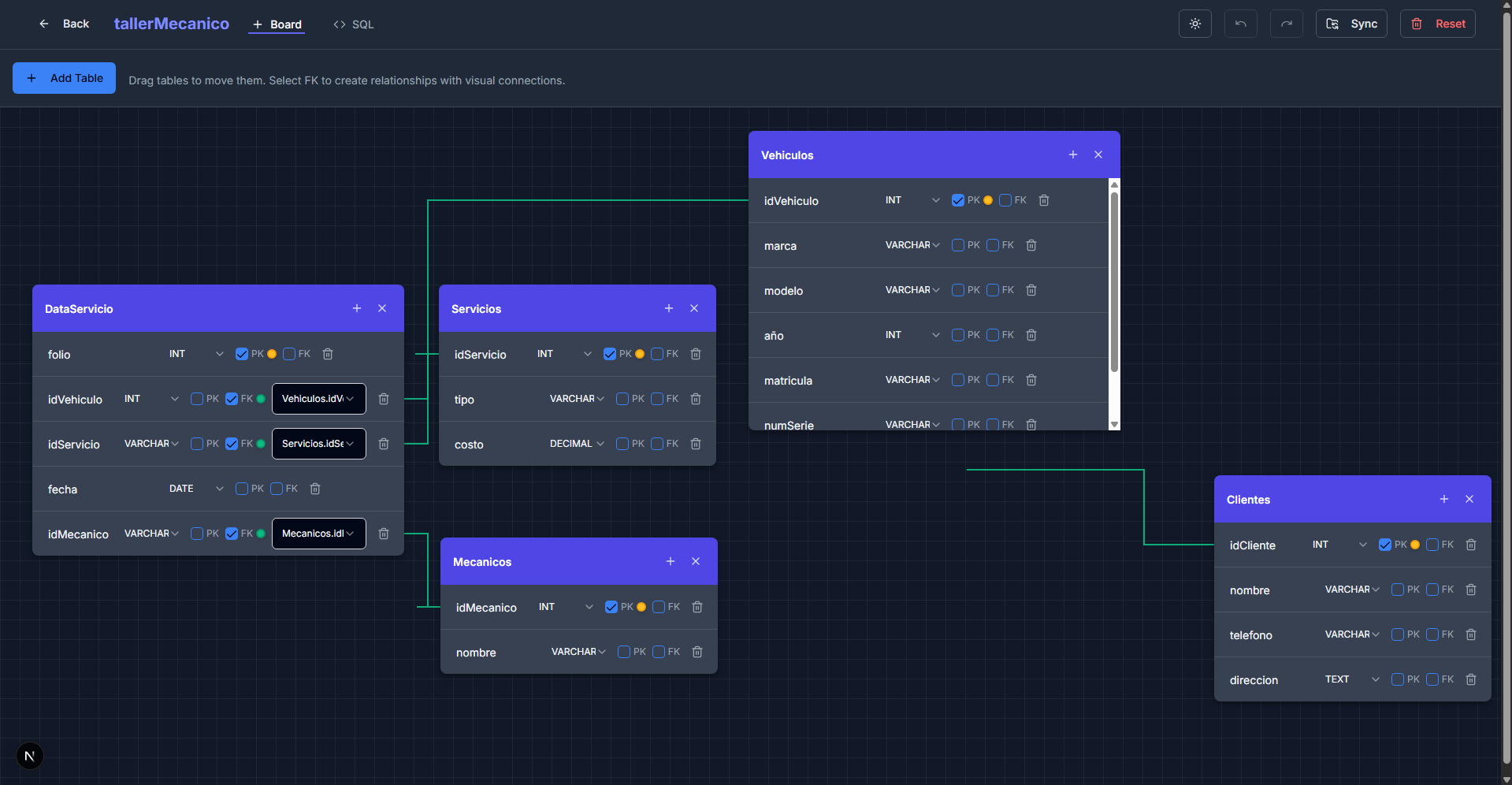Click the undo arrow in the toolbar
The width and height of the screenshot is (1512, 785).
(1240, 24)
